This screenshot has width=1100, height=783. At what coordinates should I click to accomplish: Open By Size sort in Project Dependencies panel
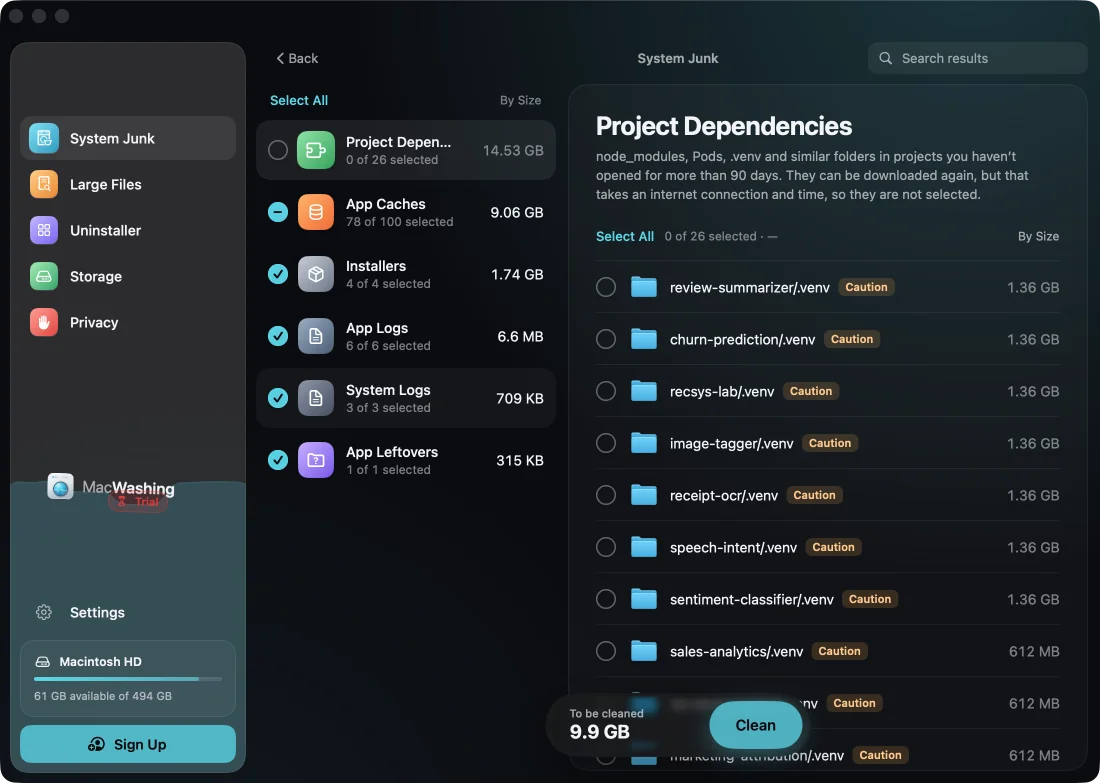point(1038,236)
